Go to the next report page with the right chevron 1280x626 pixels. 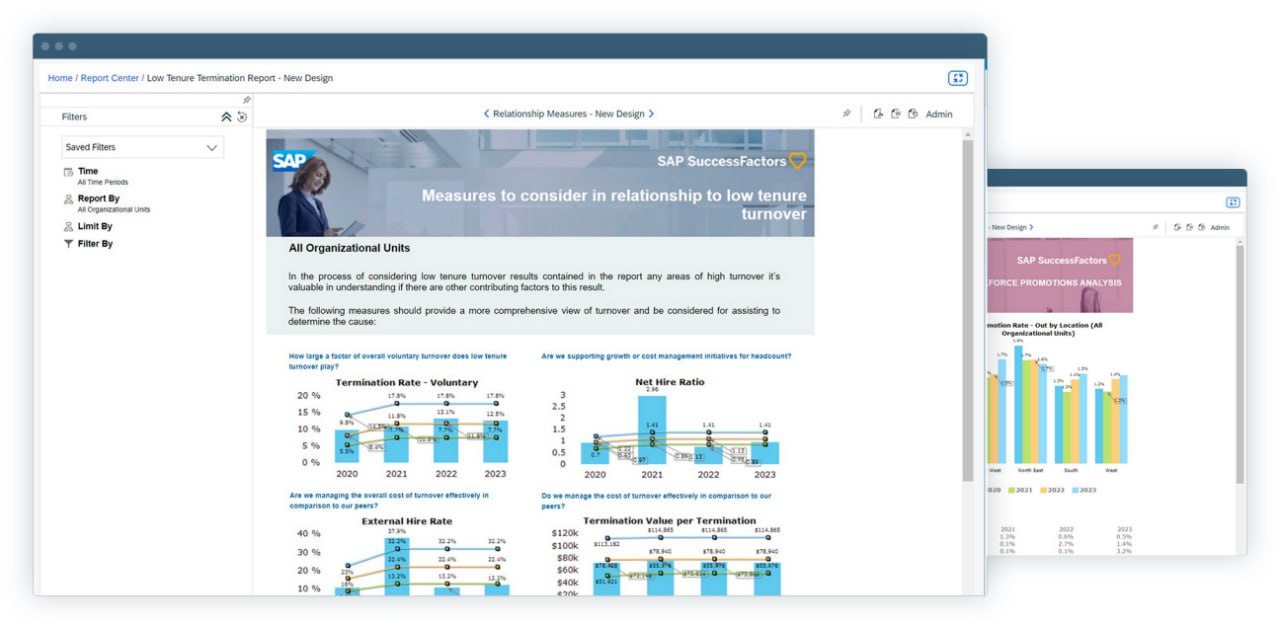(x=651, y=114)
